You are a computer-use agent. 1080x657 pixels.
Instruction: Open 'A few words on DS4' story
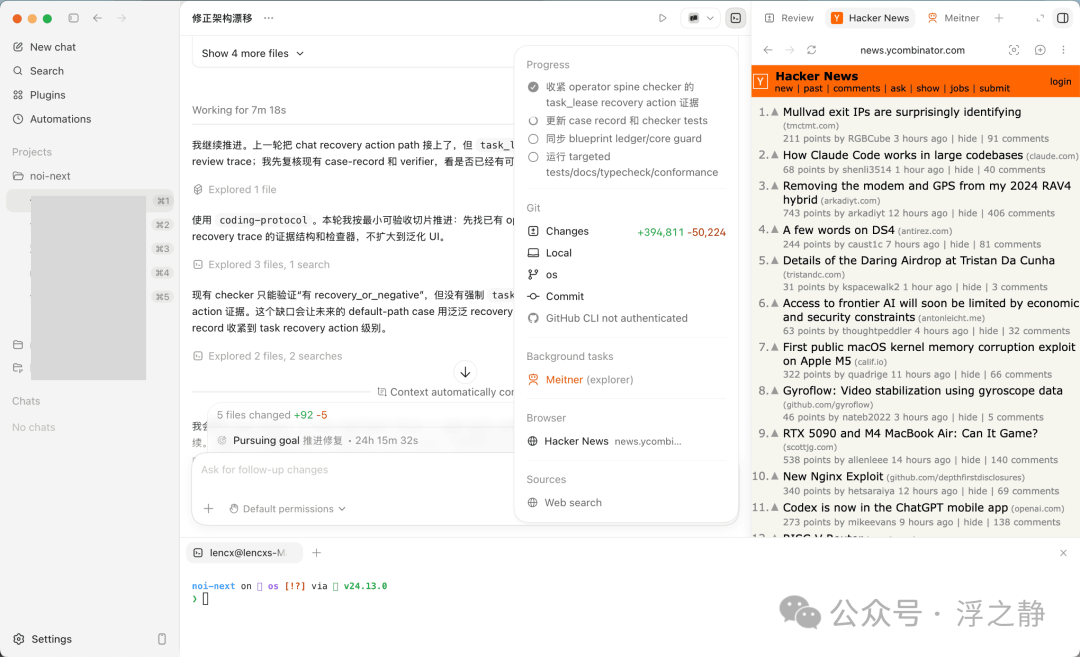click(x=838, y=230)
